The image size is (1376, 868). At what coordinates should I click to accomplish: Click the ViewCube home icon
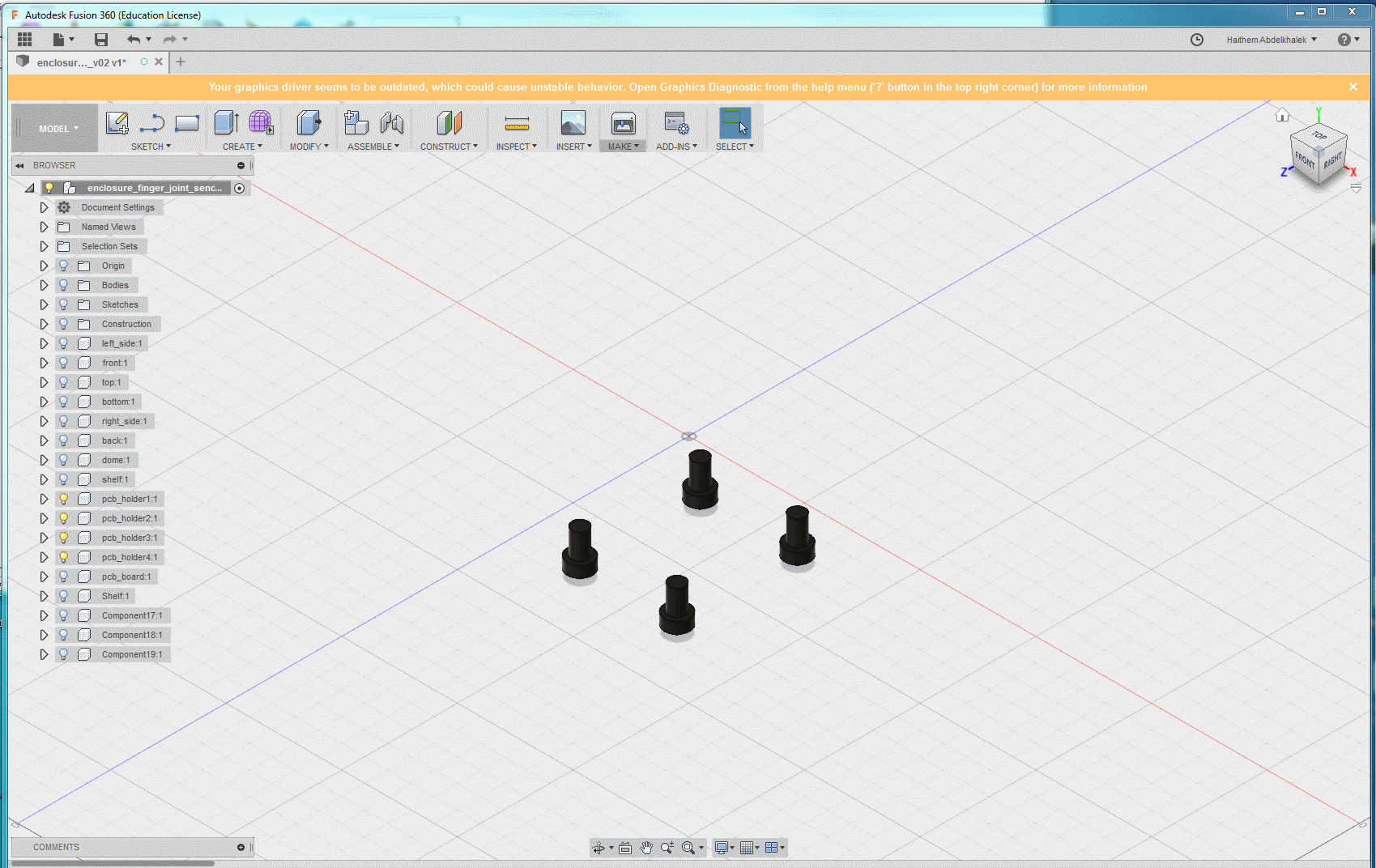coord(1282,115)
